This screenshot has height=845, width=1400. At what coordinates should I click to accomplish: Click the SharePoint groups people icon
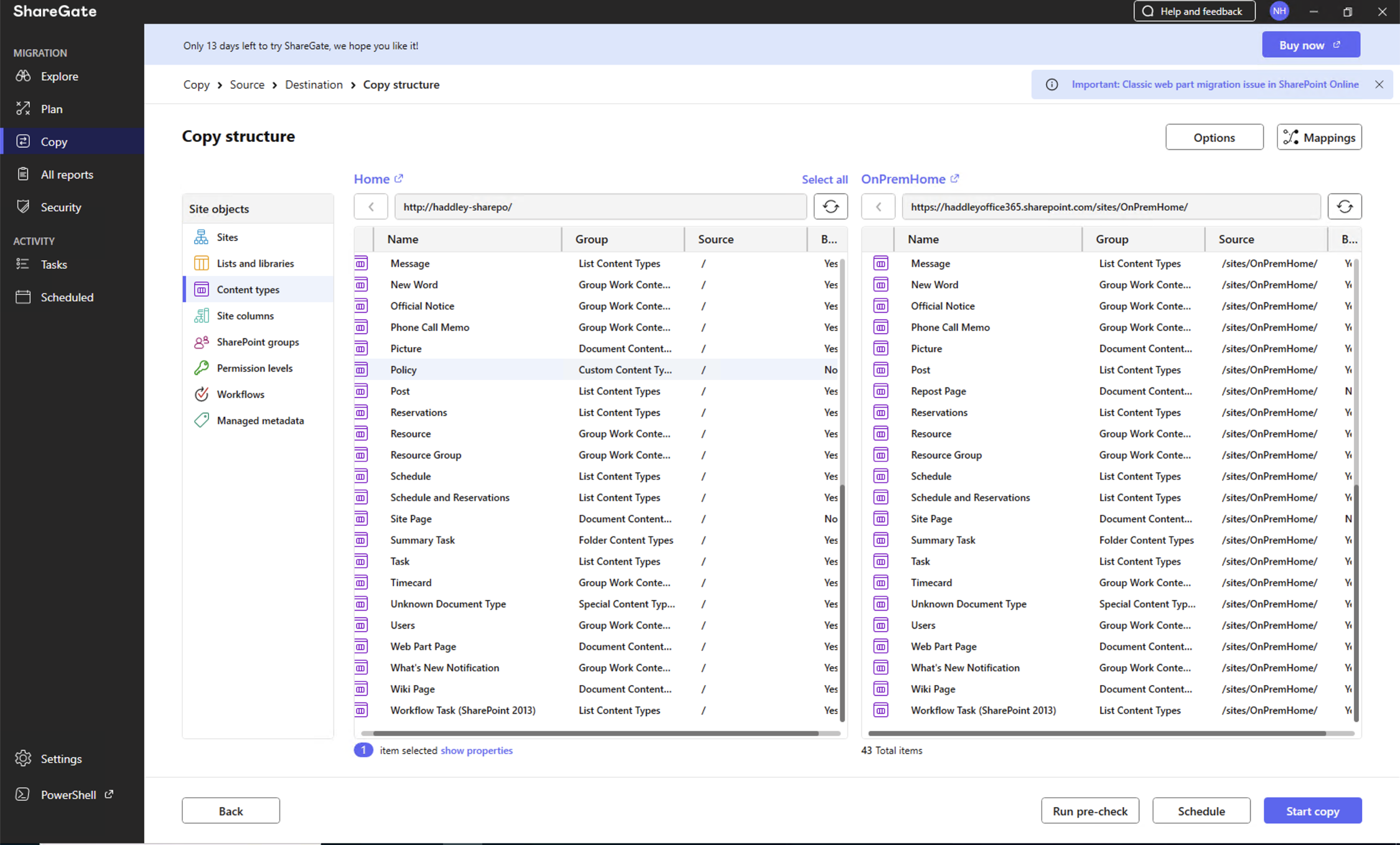pos(201,342)
